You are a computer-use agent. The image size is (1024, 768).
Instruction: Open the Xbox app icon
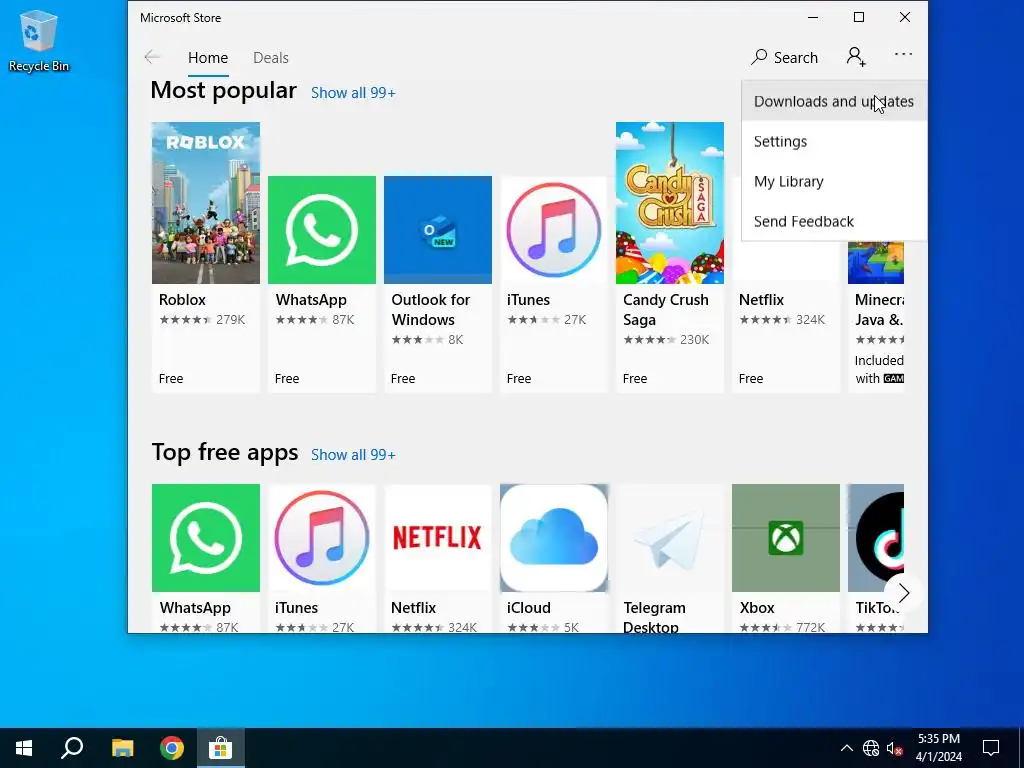(786, 537)
